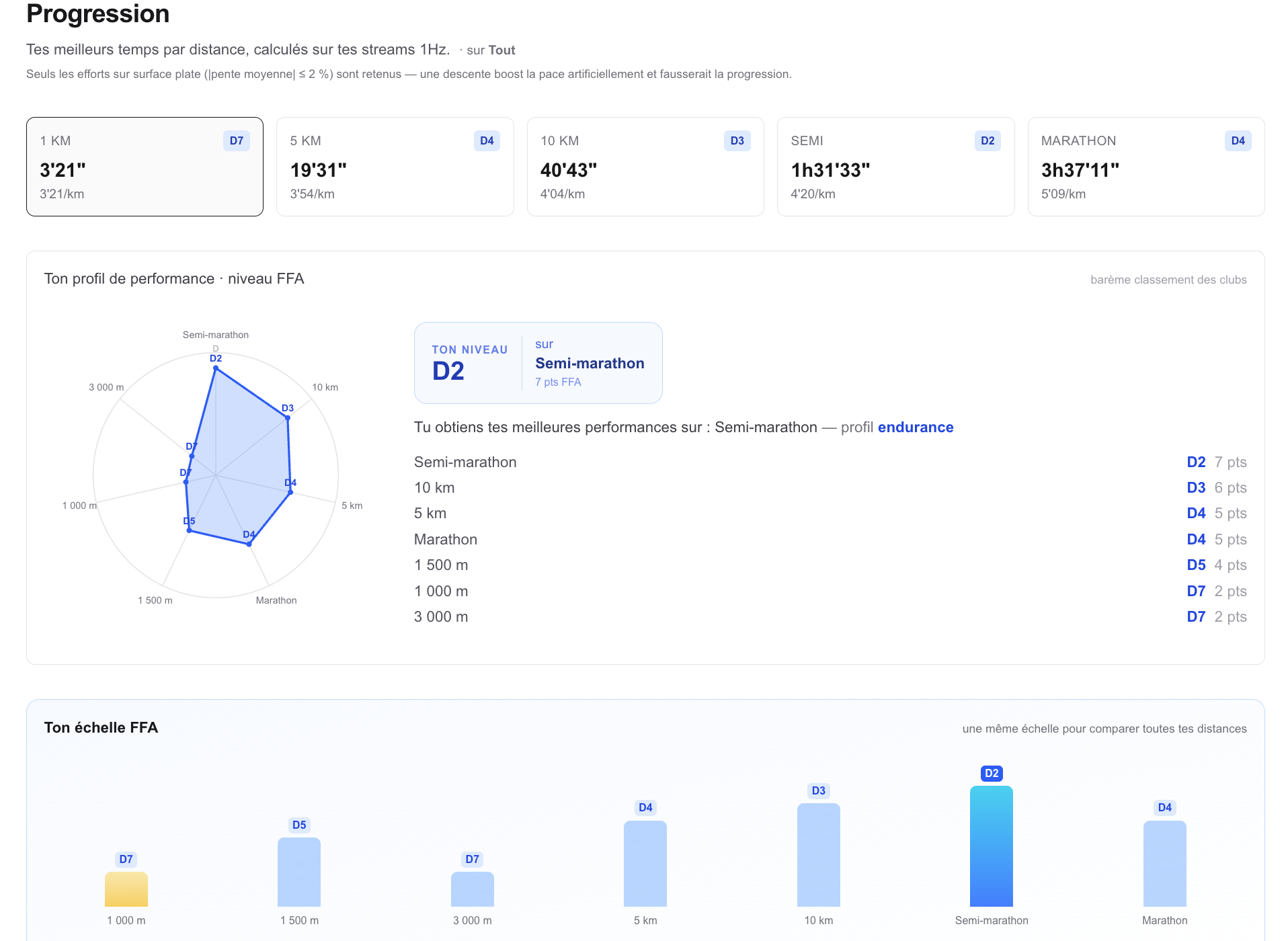The width and height of the screenshot is (1288, 941).
Task: Click the D3 badge on 10 KM card
Action: tap(737, 140)
